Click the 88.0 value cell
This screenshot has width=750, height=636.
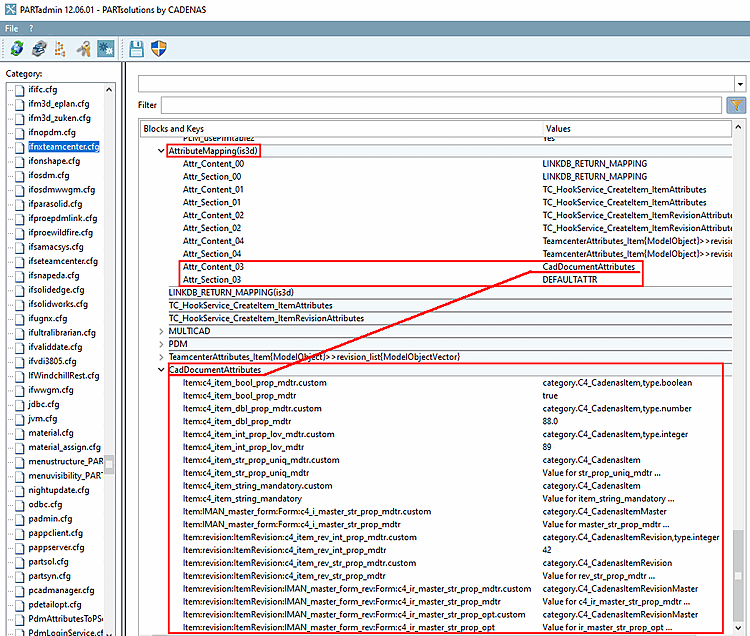click(550, 422)
